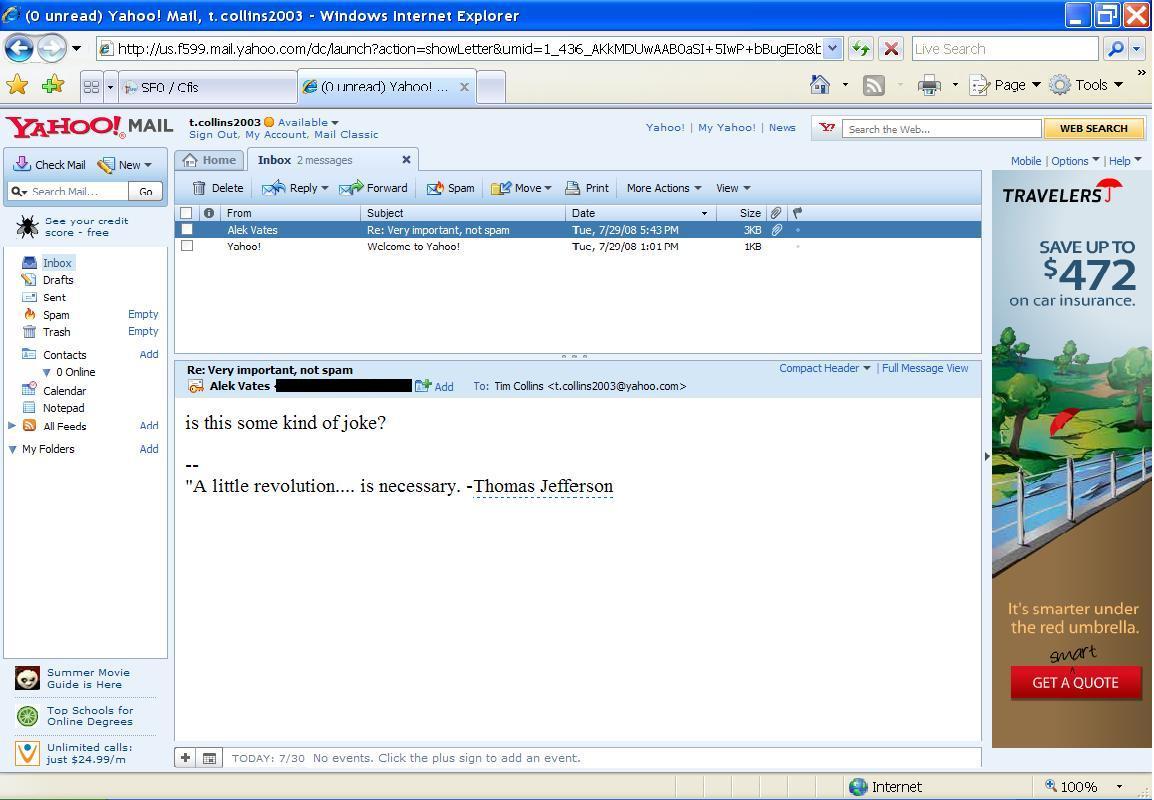Open the Sent folder
1154x800 pixels.
tap(54, 297)
